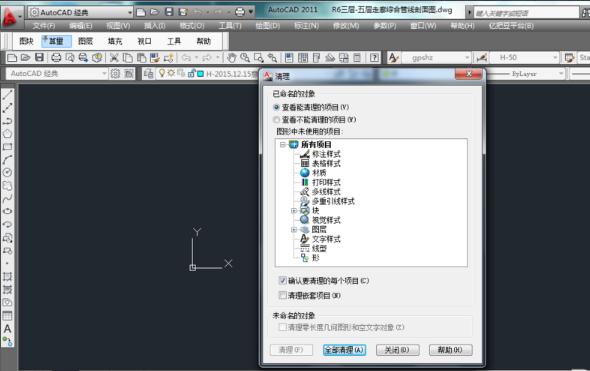Click the 帮助(H) button in purge dialog
This screenshot has height=371, width=590.
point(451,350)
